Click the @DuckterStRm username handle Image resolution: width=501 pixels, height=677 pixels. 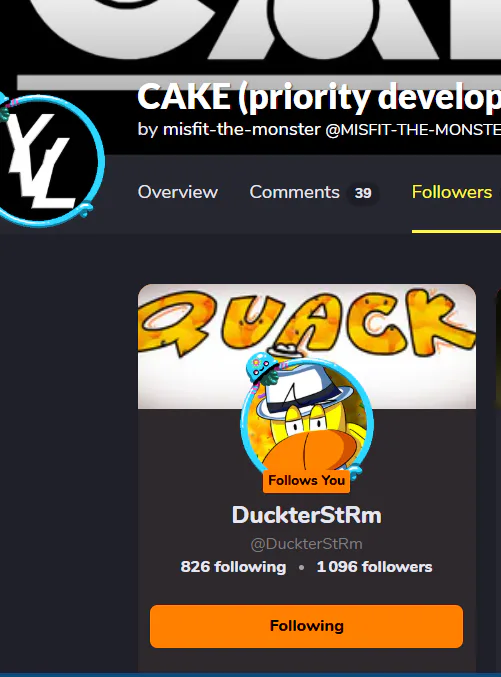coord(307,544)
